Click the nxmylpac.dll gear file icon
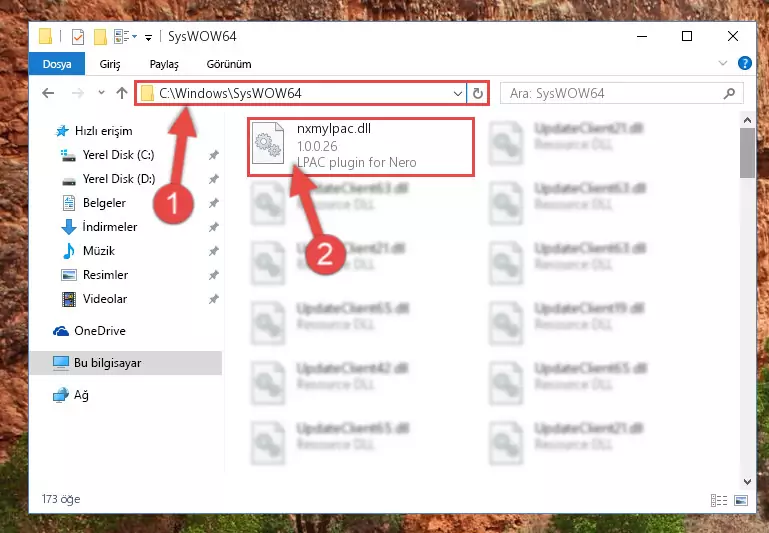 pos(268,143)
